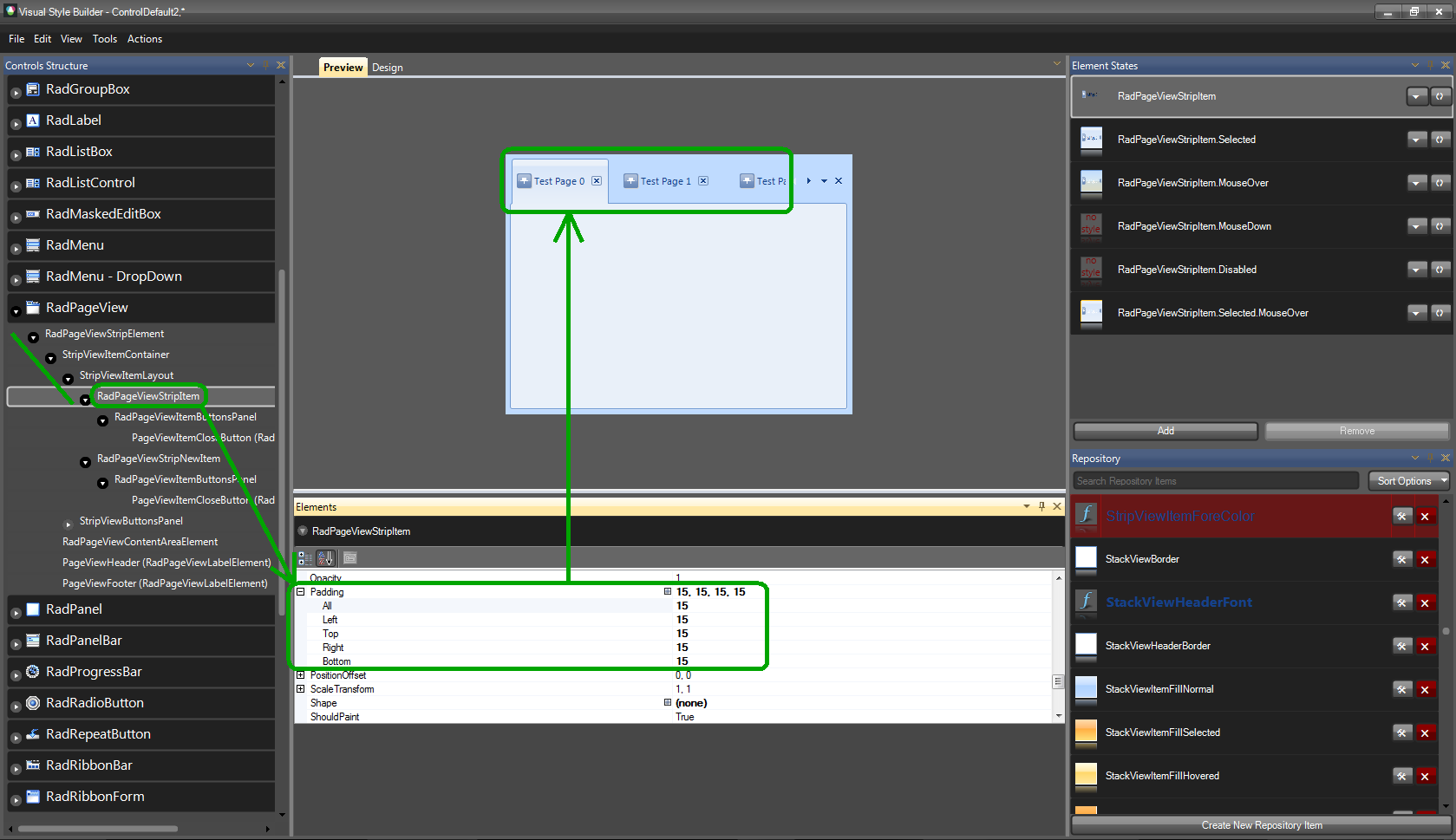The image size is (1456, 840).
Task: Select the Preview tab
Action: tap(343, 68)
